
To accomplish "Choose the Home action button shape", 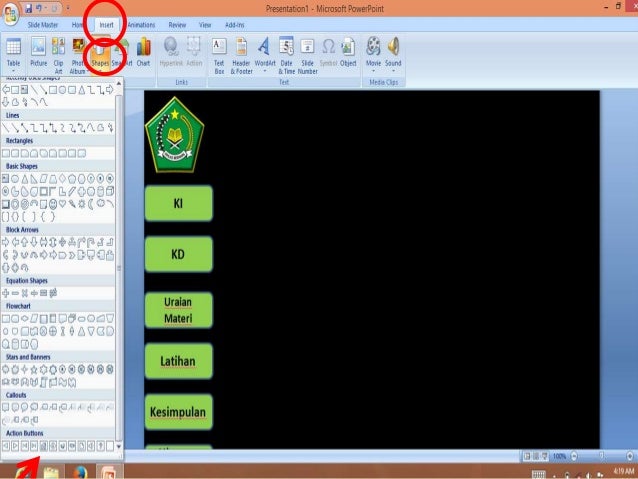I will pos(44,446).
